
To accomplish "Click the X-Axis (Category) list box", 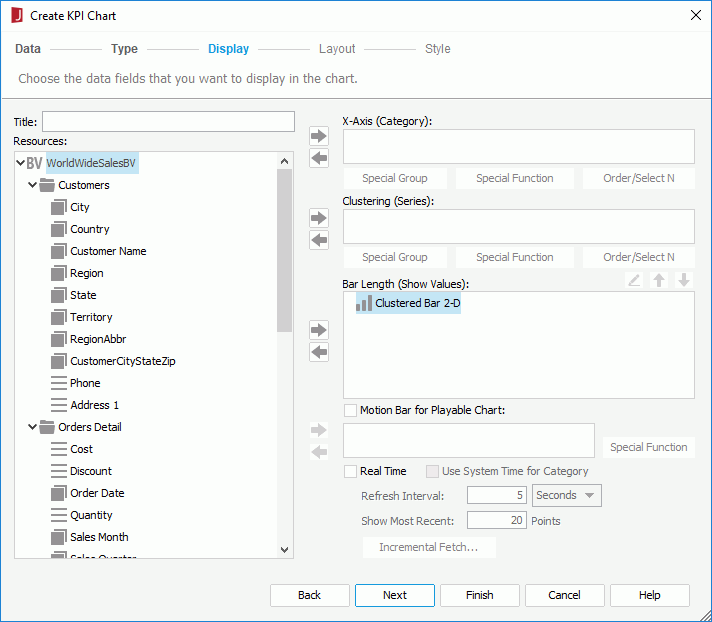I will click(519, 147).
